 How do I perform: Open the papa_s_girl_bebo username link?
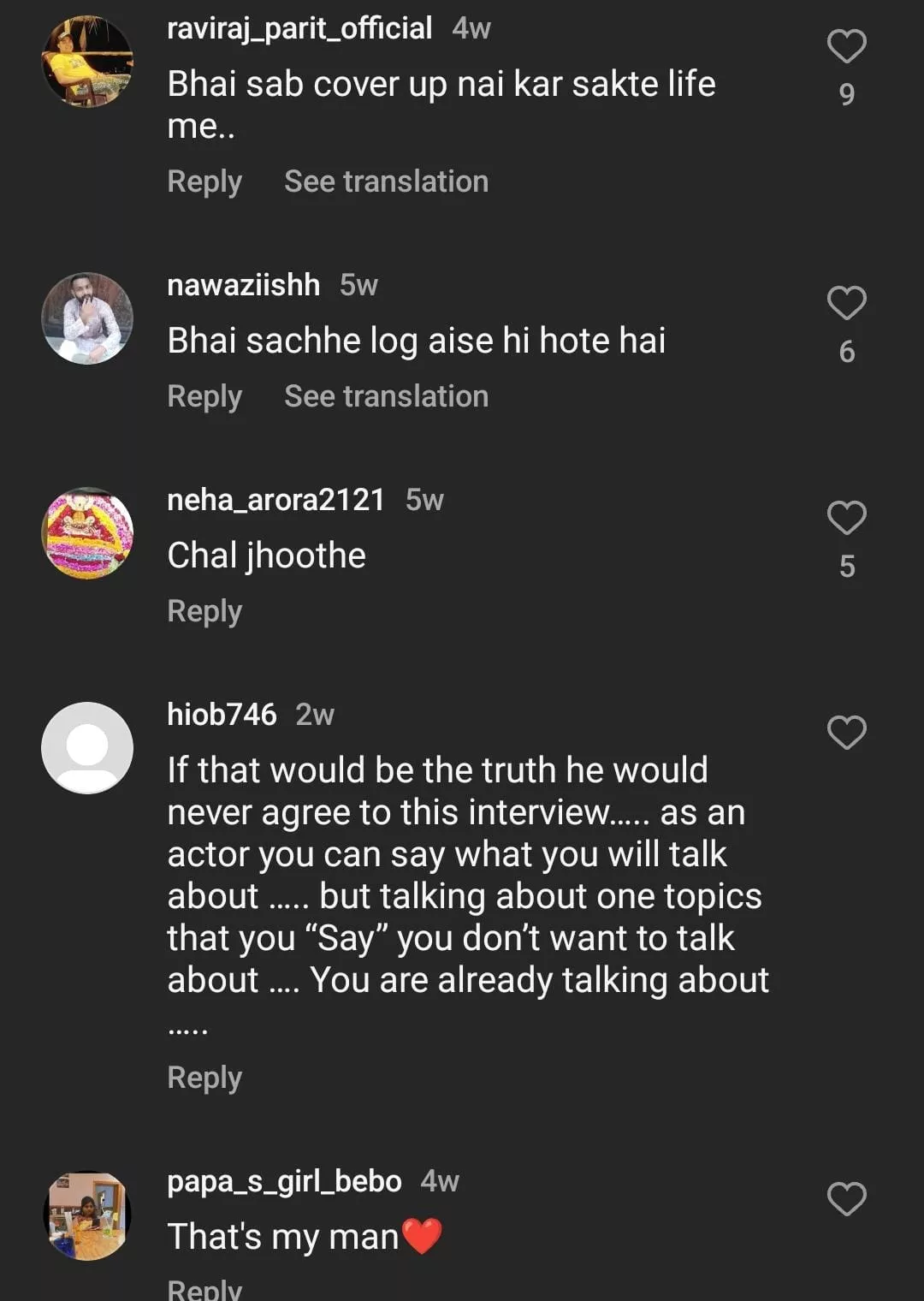coord(284,1181)
